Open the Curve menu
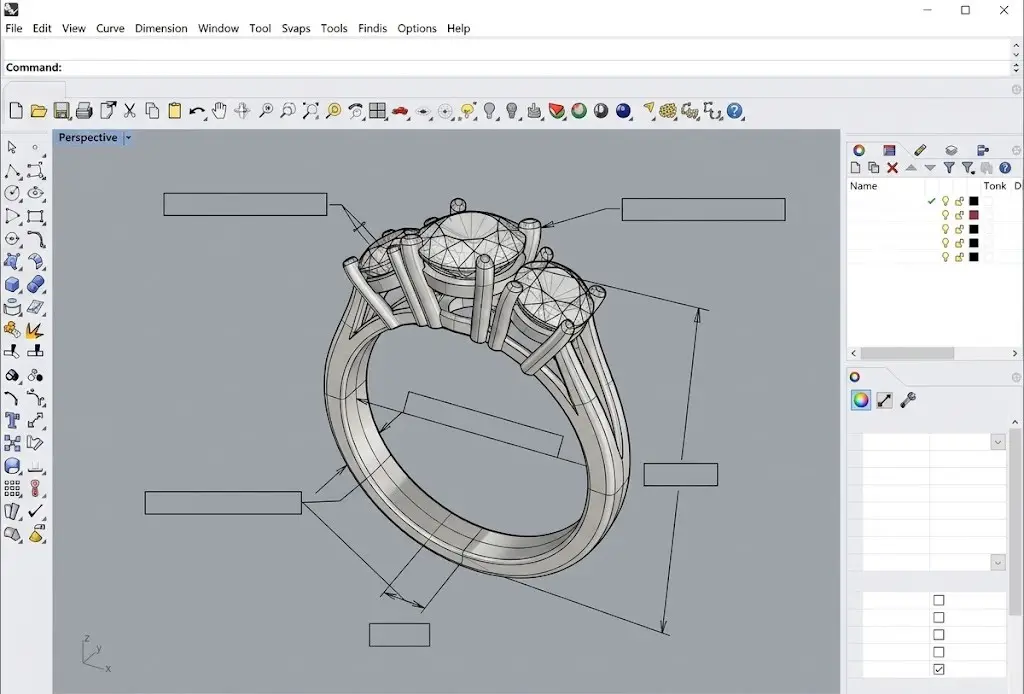 (110, 28)
